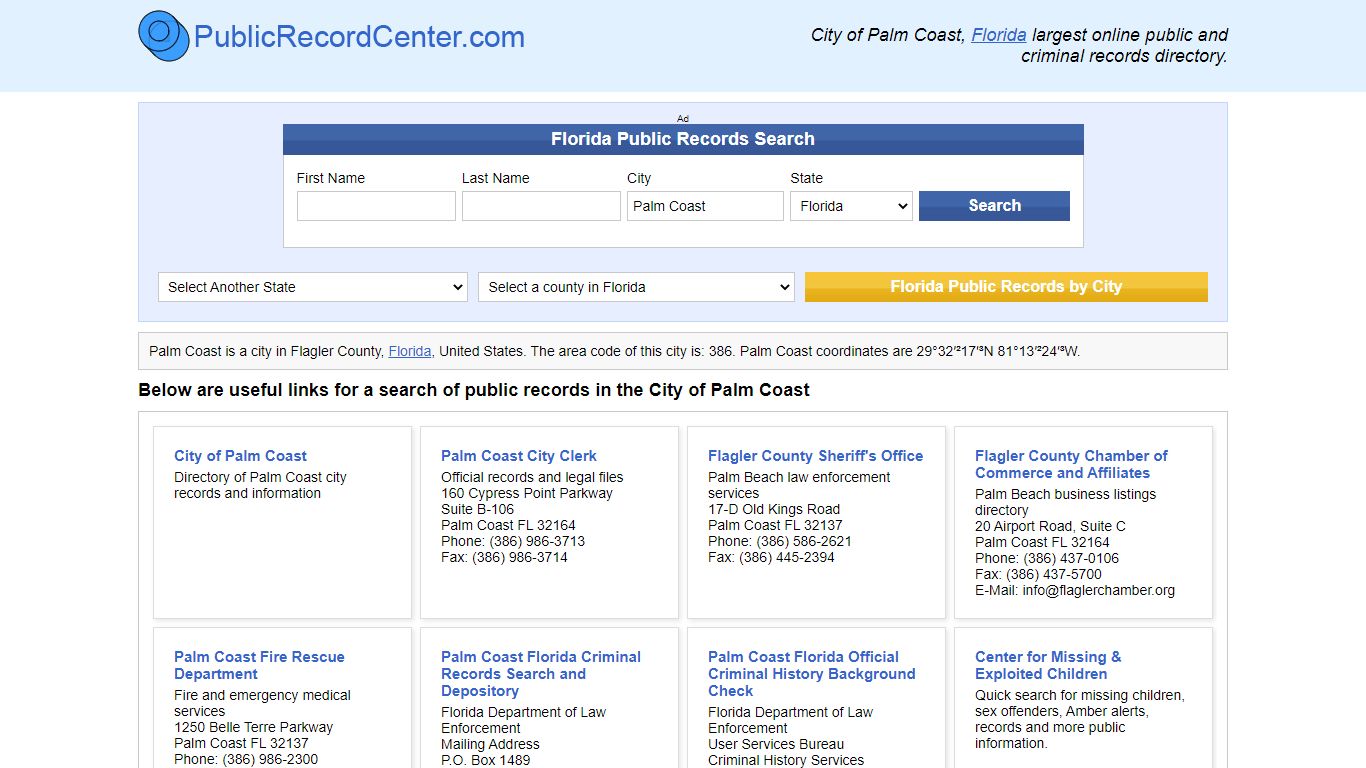1366x768 pixels.
Task: Select Directory of Palm Coast city records text
Action: point(260,485)
